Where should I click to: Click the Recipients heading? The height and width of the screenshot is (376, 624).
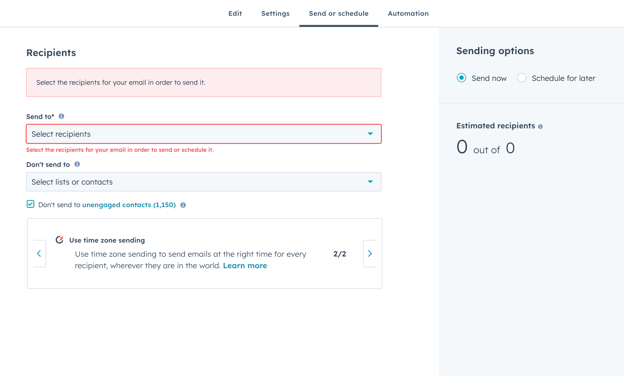point(51,53)
